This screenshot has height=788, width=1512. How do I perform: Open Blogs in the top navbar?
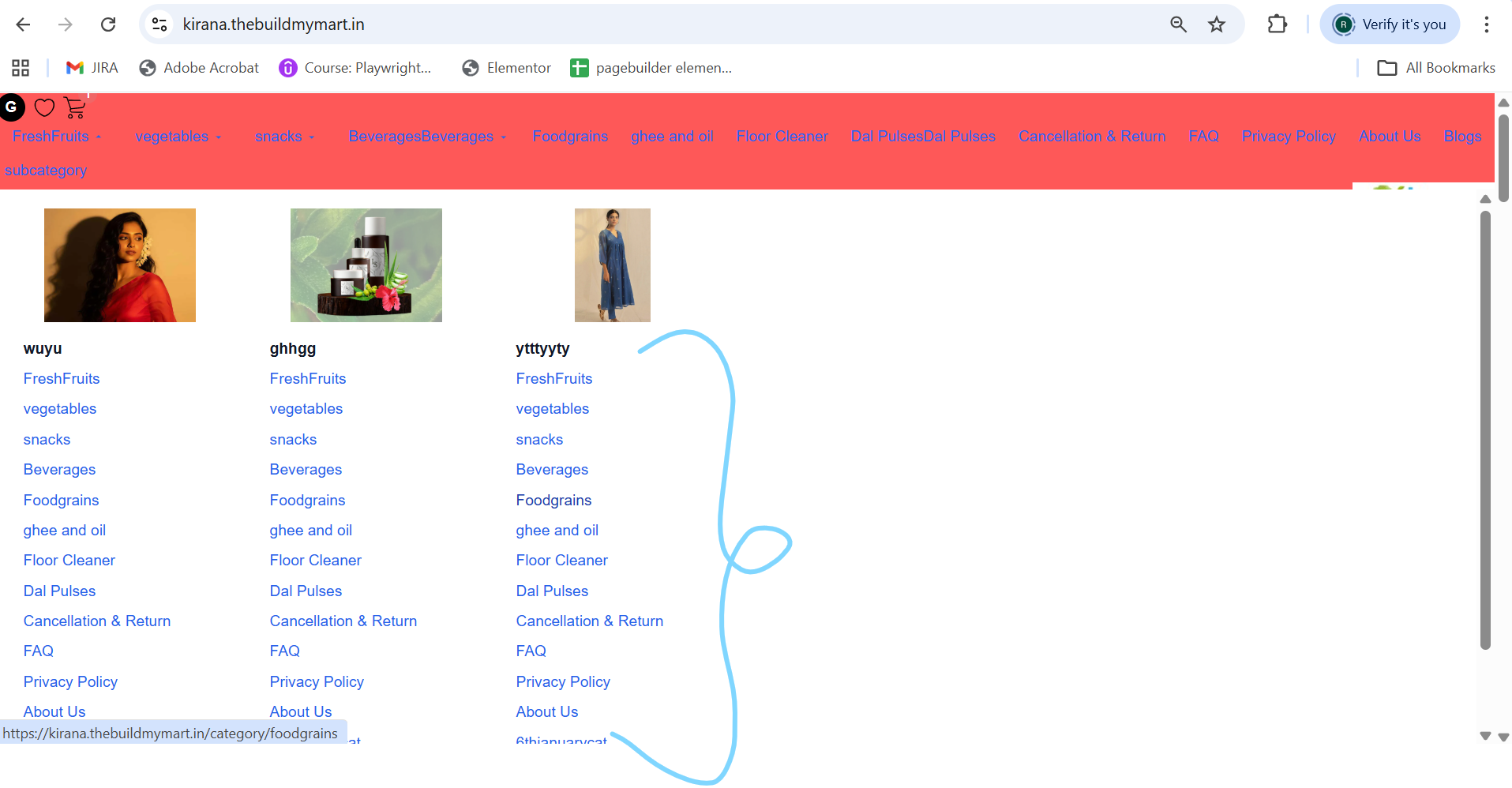pos(1462,137)
